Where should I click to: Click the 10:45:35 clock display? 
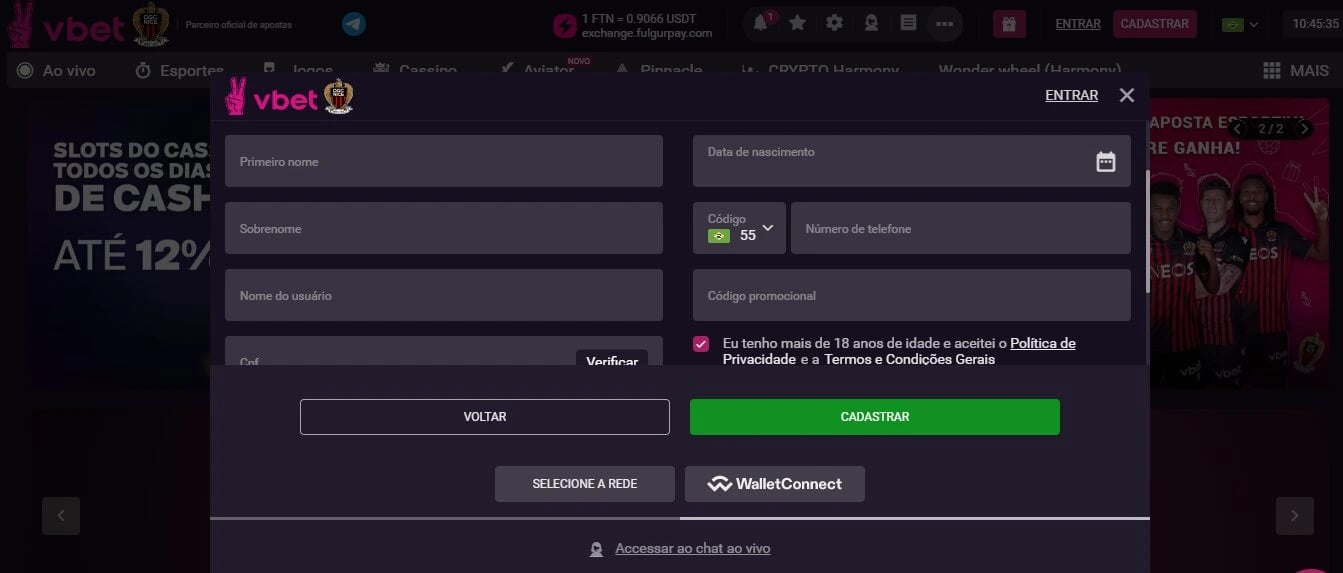click(1315, 24)
